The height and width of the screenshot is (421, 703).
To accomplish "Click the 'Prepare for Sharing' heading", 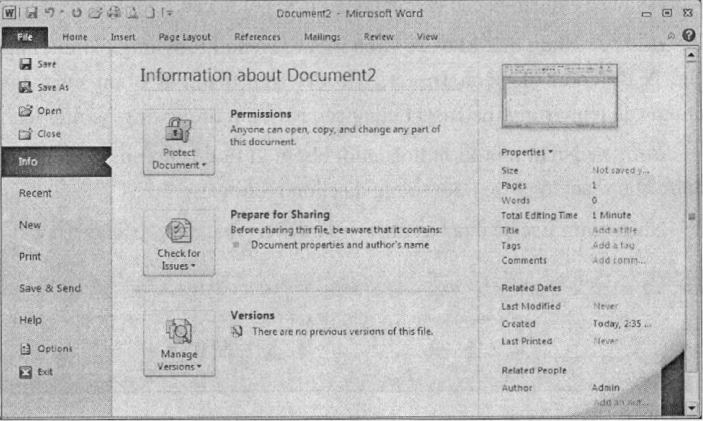I will (280, 215).
